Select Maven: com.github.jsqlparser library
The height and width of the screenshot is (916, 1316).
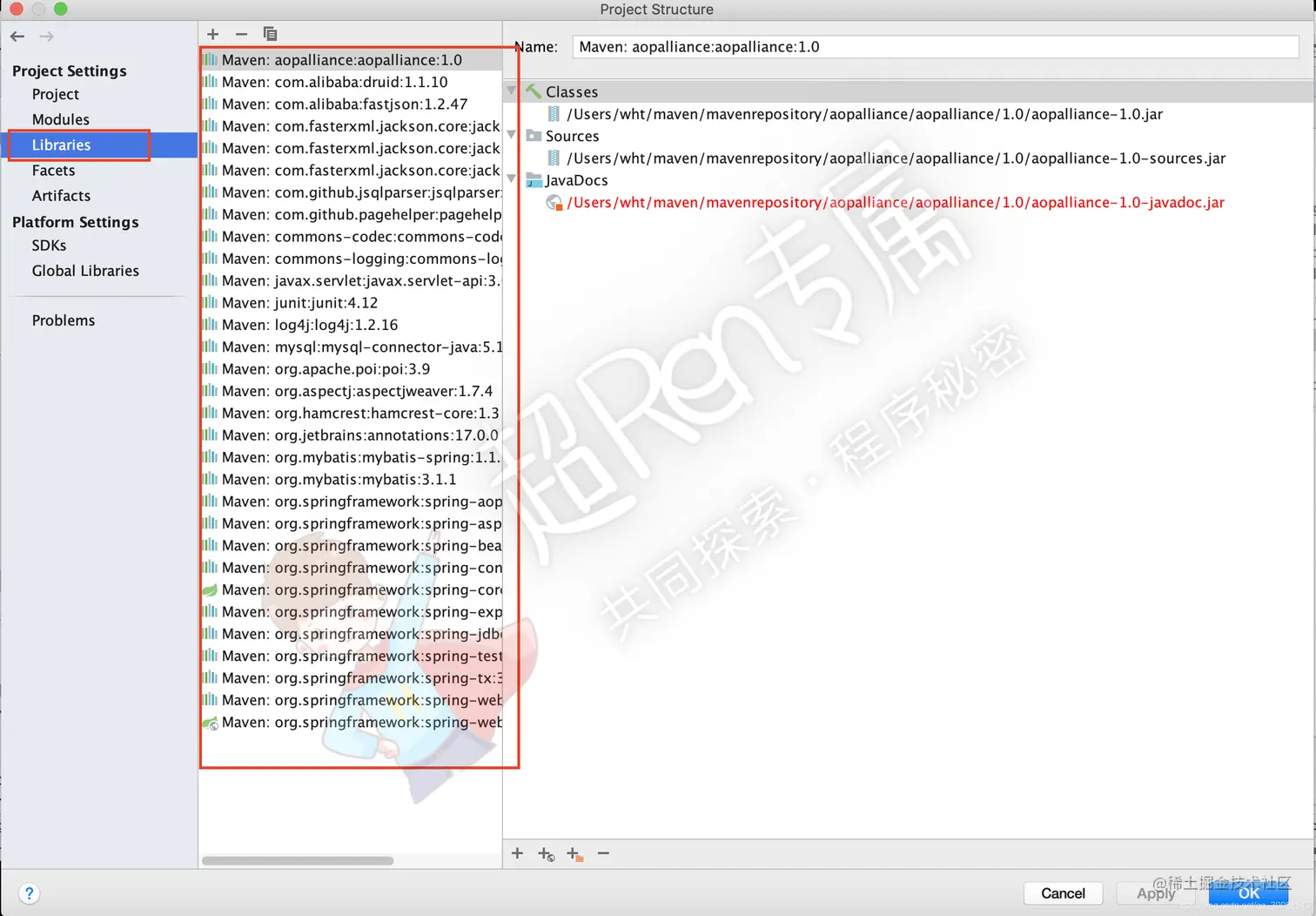[352, 192]
